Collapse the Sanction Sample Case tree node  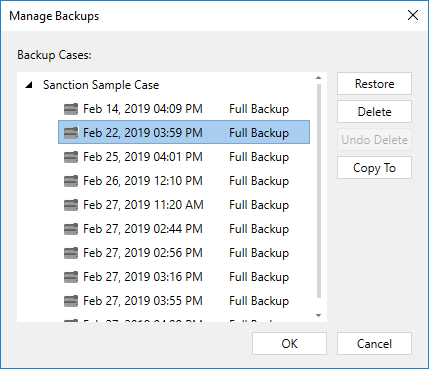click(x=29, y=85)
